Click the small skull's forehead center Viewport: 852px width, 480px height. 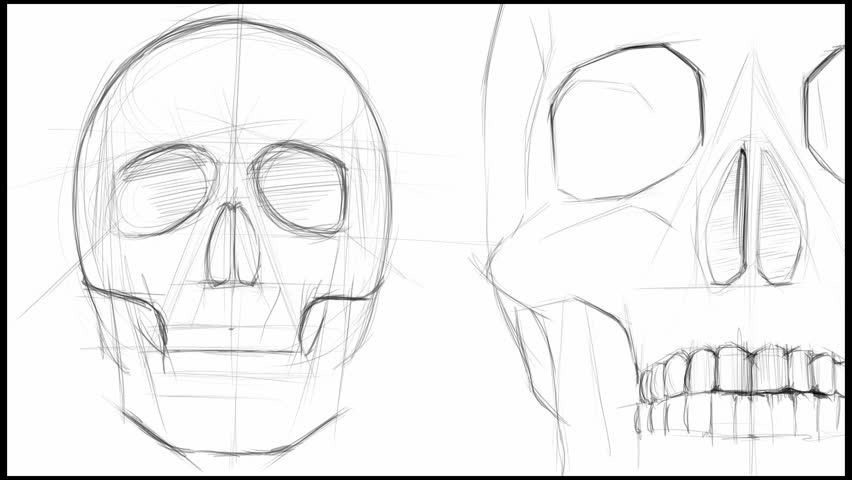pos(236,100)
